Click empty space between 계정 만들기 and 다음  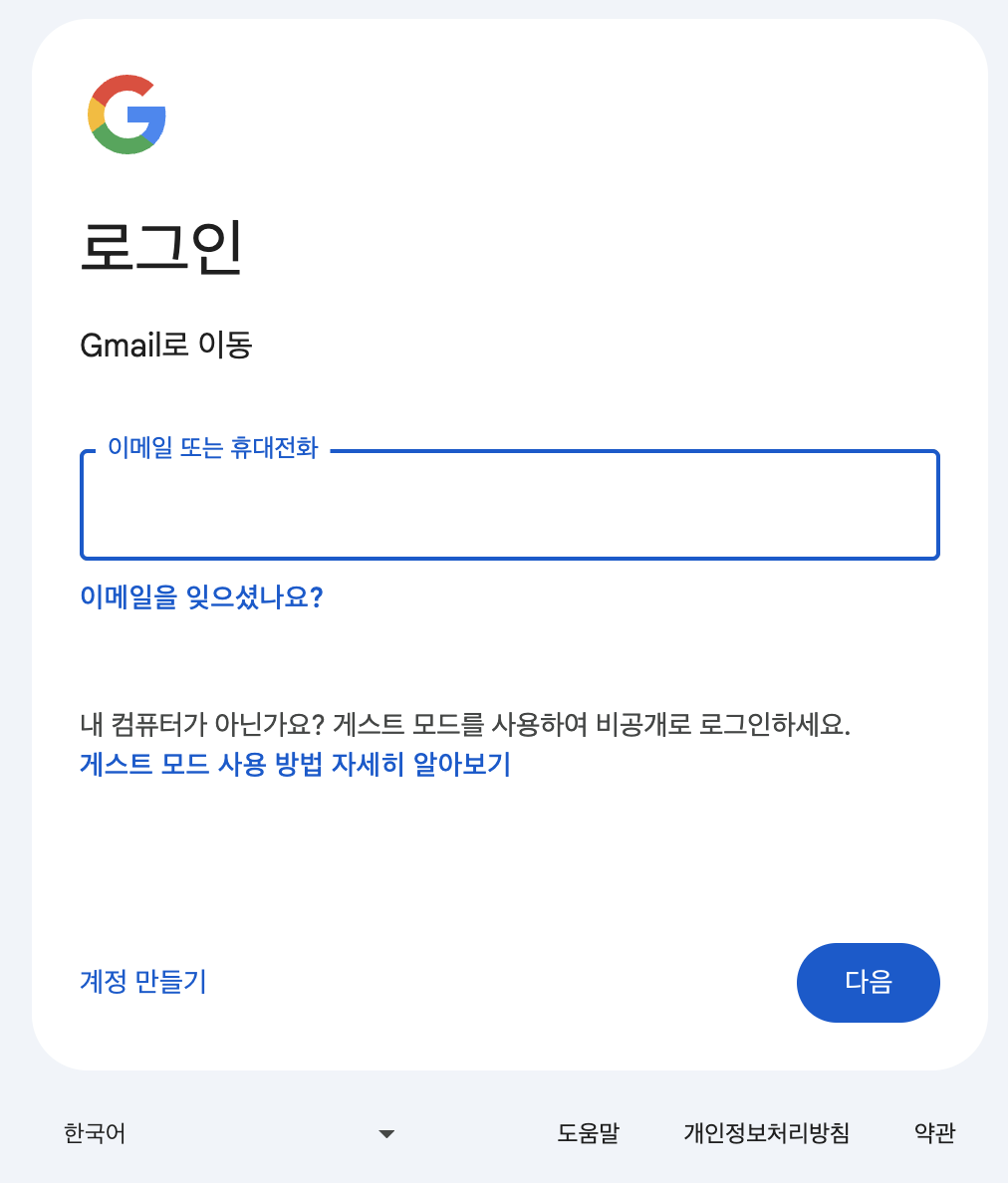pos(501,982)
